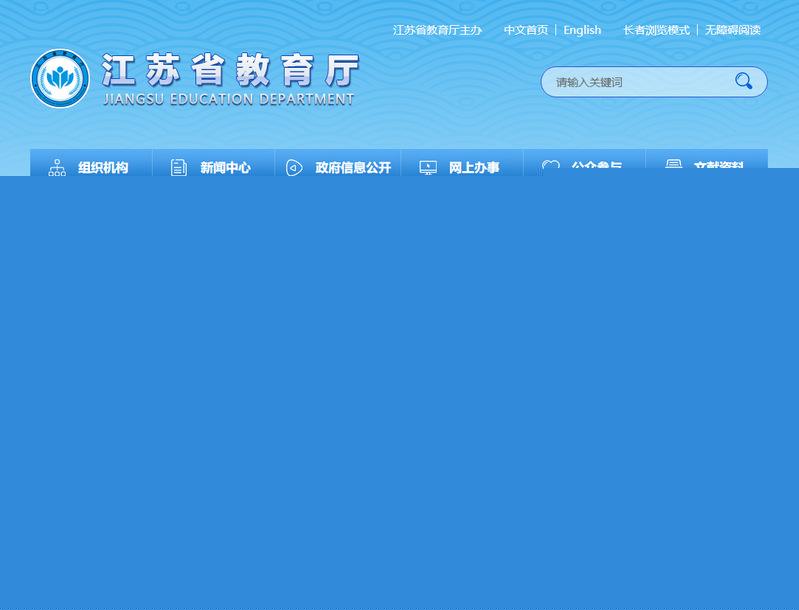Image resolution: width=799 pixels, height=610 pixels.
Task: Click the 江苏省教育厅 site title
Action: [x=230, y=70]
